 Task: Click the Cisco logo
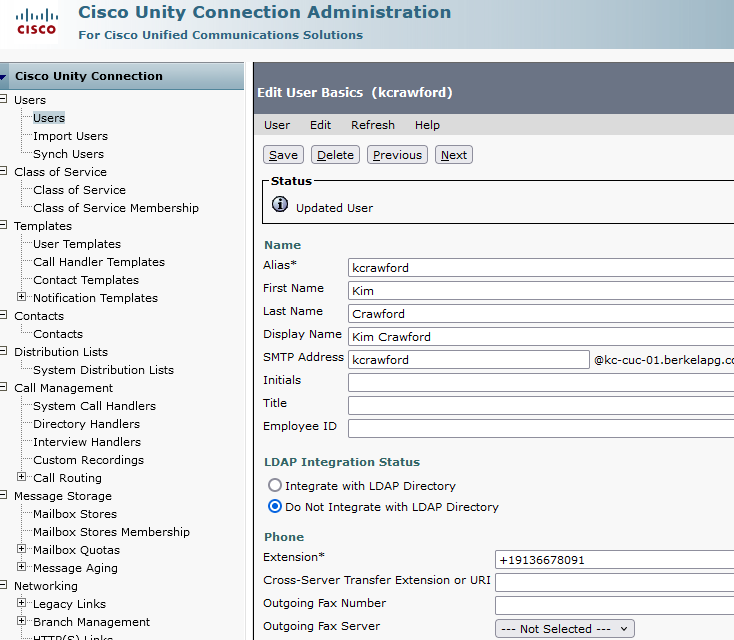(36, 22)
